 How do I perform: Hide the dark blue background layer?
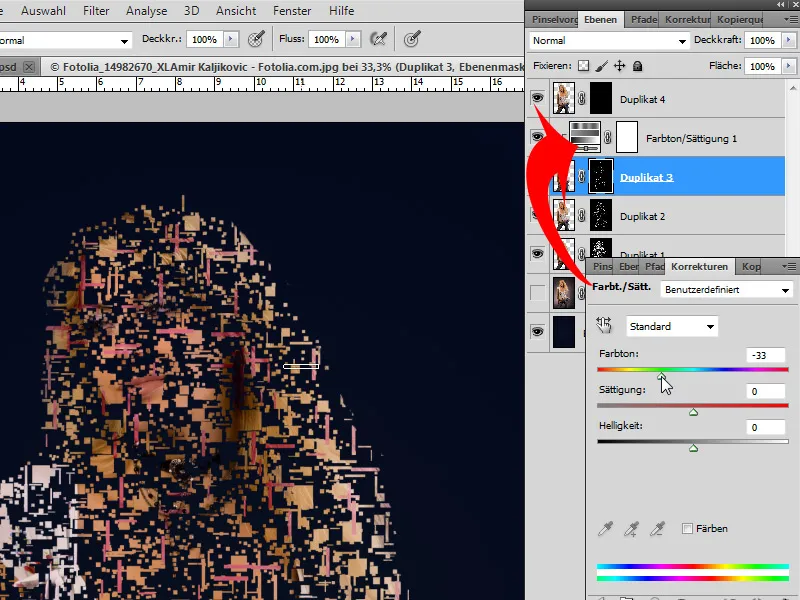point(537,332)
